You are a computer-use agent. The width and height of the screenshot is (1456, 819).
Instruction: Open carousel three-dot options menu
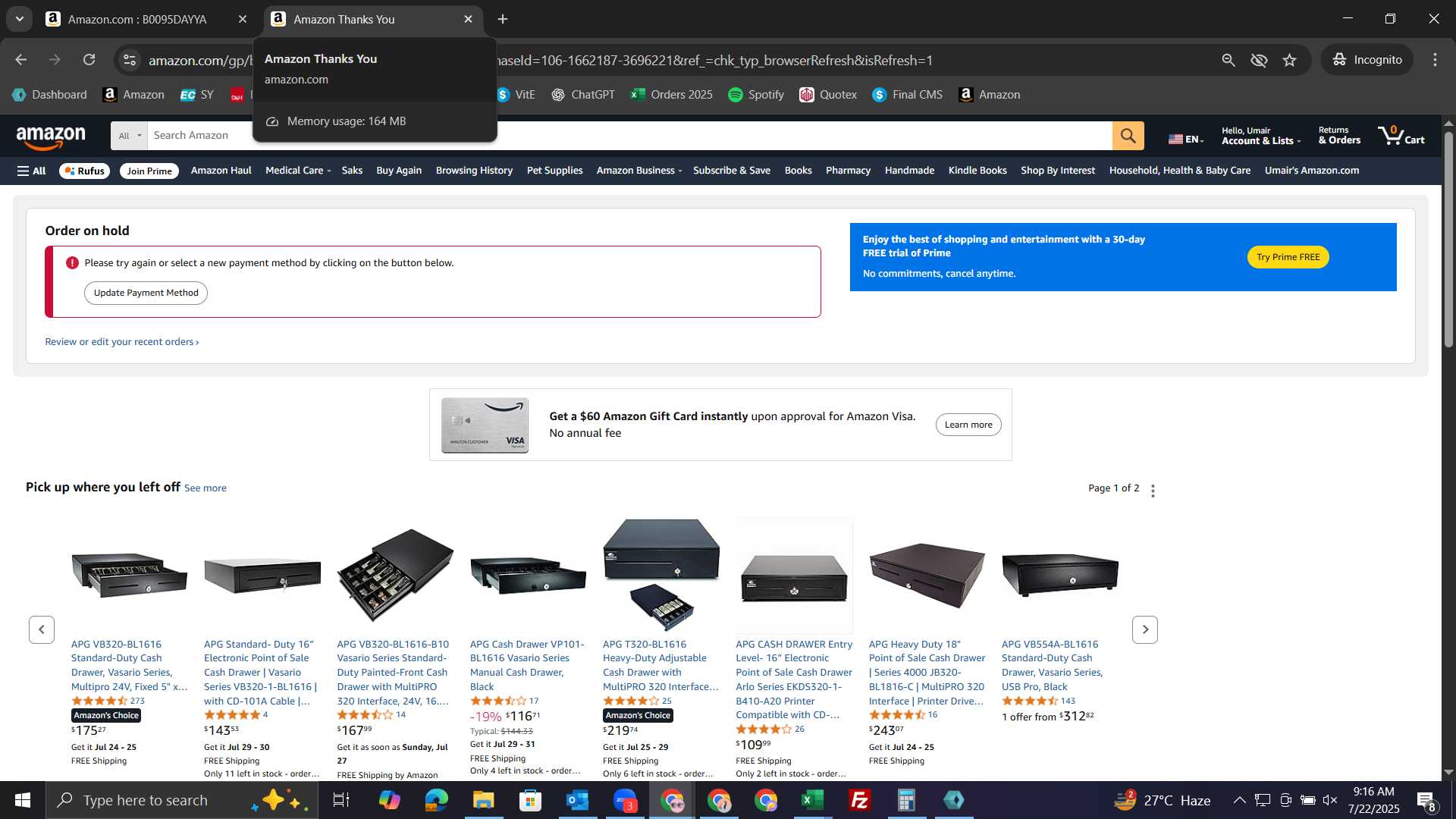1153,491
